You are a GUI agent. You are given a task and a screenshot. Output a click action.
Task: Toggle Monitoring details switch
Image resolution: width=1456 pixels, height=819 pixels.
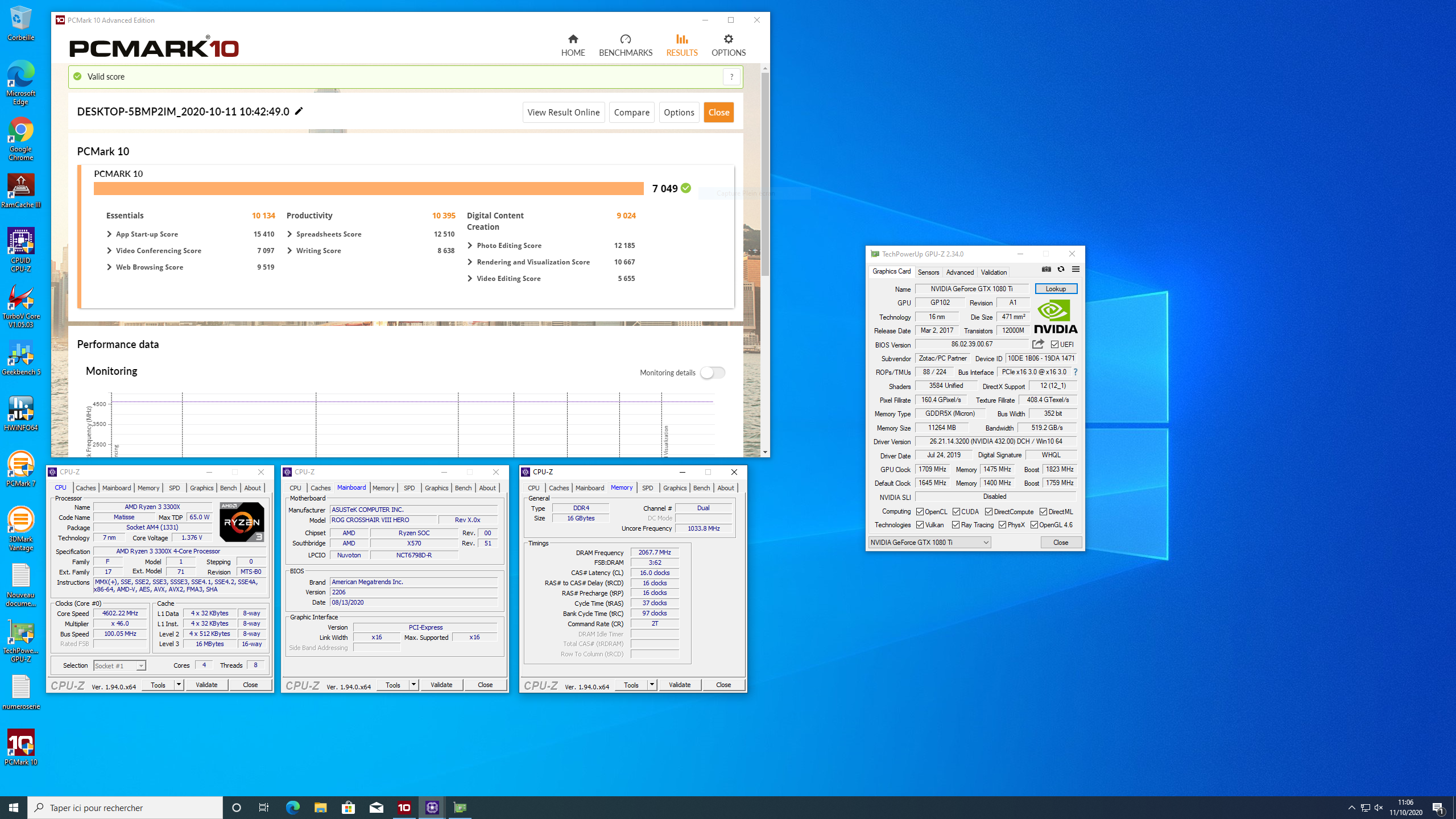coord(712,373)
